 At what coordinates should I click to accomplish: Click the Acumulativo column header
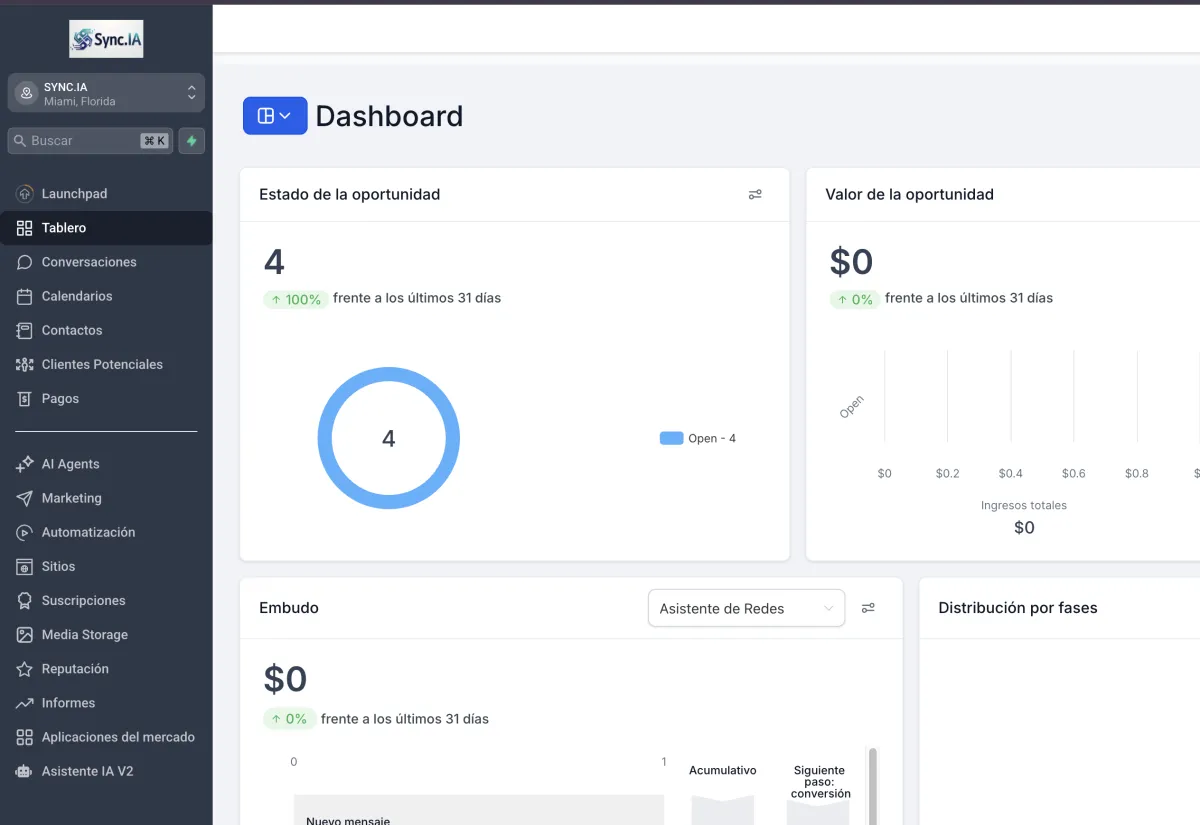point(723,770)
